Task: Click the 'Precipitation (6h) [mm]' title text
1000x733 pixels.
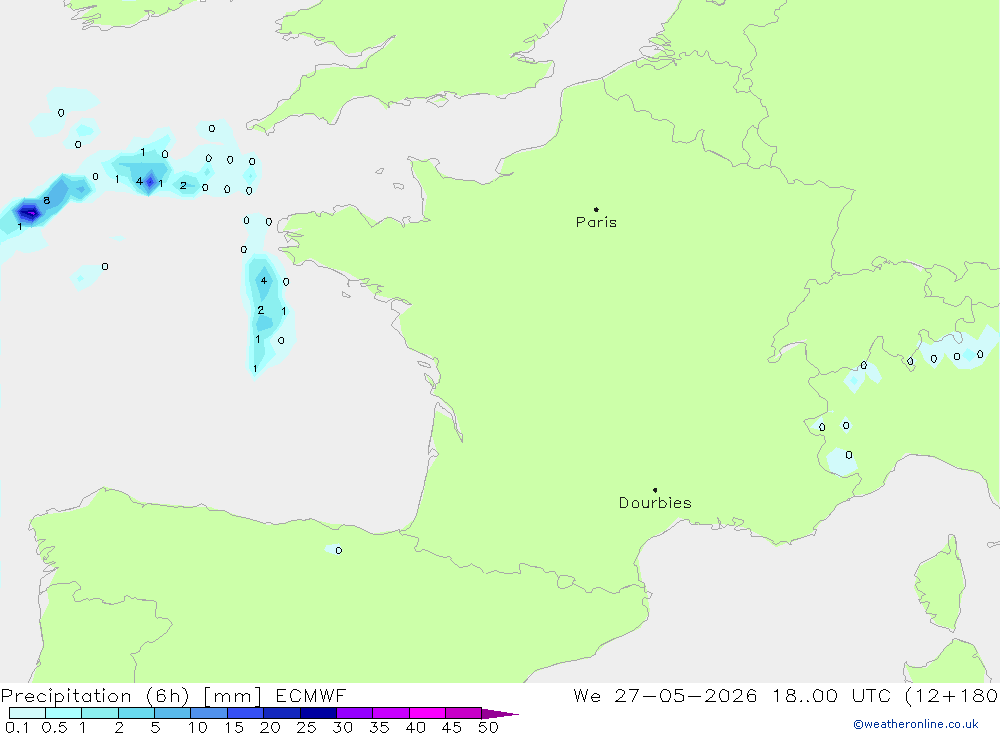Action: coord(131,696)
